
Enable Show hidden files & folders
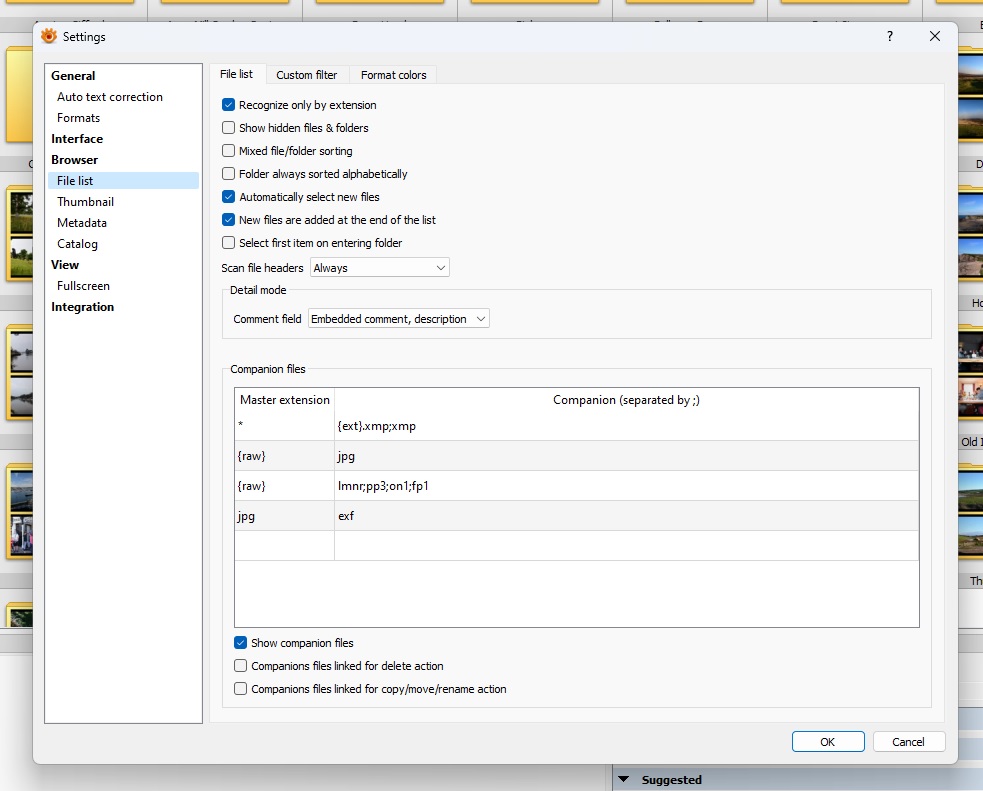(x=229, y=128)
